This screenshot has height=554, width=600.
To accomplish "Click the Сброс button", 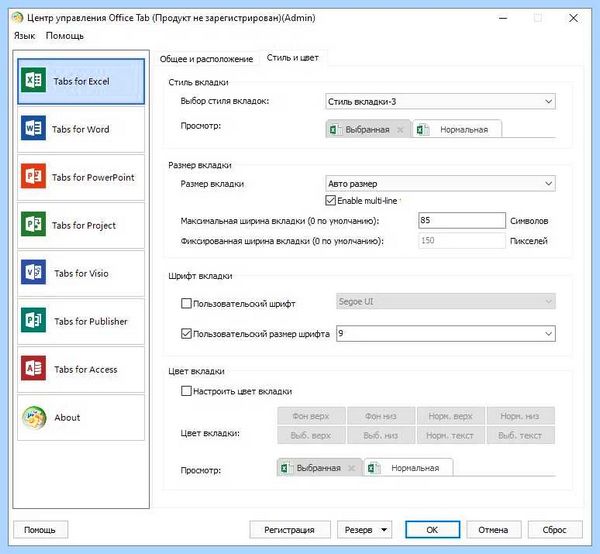I will 555,530.
